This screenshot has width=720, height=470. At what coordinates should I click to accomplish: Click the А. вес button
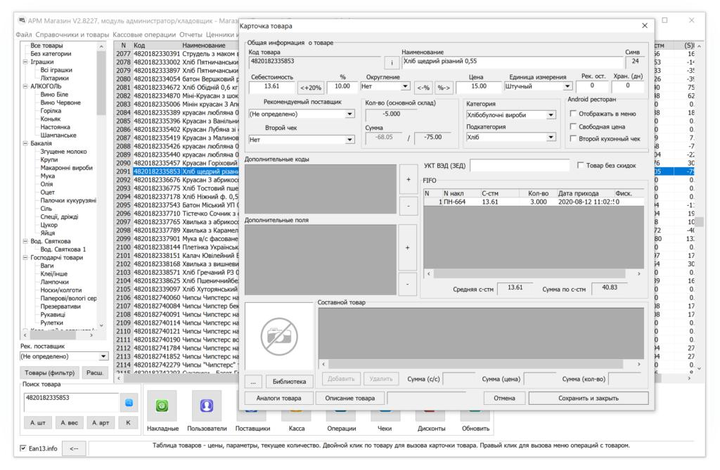(69, 423)
